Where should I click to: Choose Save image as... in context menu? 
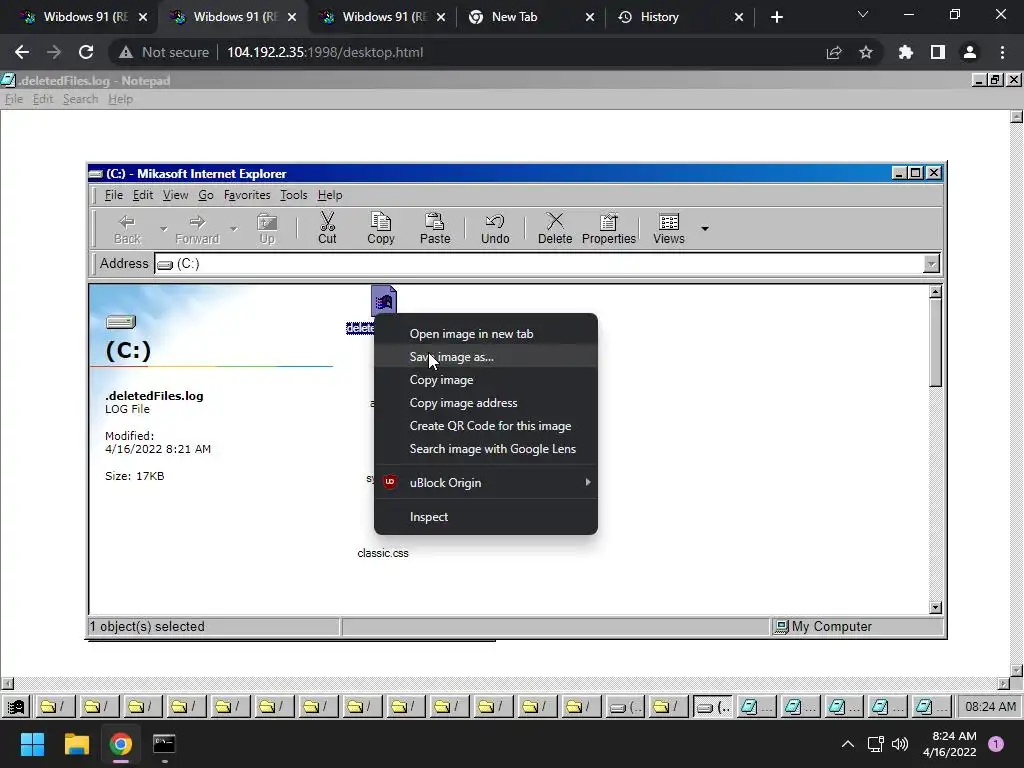486,357
